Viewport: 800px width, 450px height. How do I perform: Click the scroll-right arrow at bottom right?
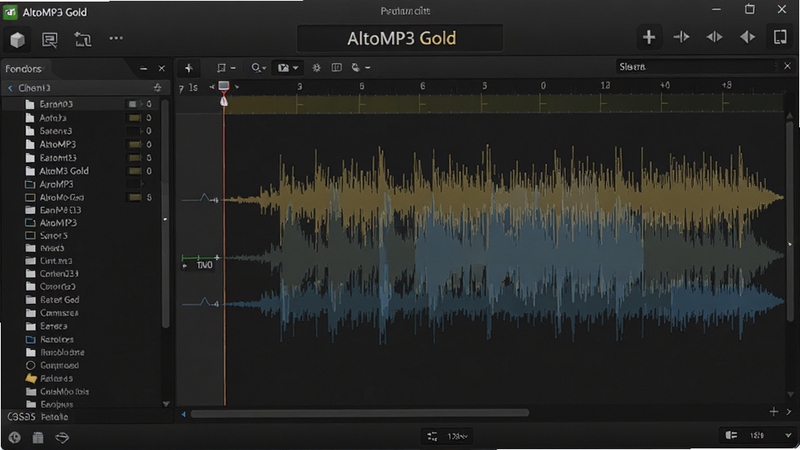(x=789, y=411)
